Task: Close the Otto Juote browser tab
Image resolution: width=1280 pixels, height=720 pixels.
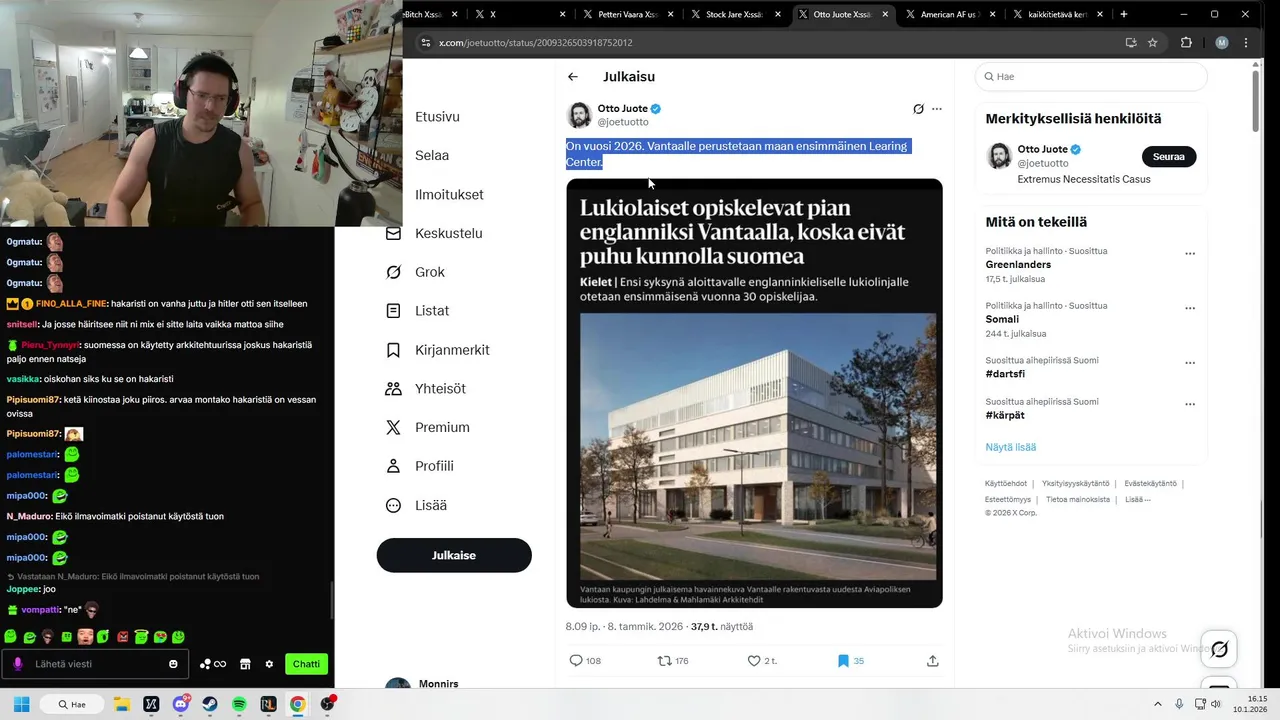Action: pyautogui.click(x=885, y=15)
